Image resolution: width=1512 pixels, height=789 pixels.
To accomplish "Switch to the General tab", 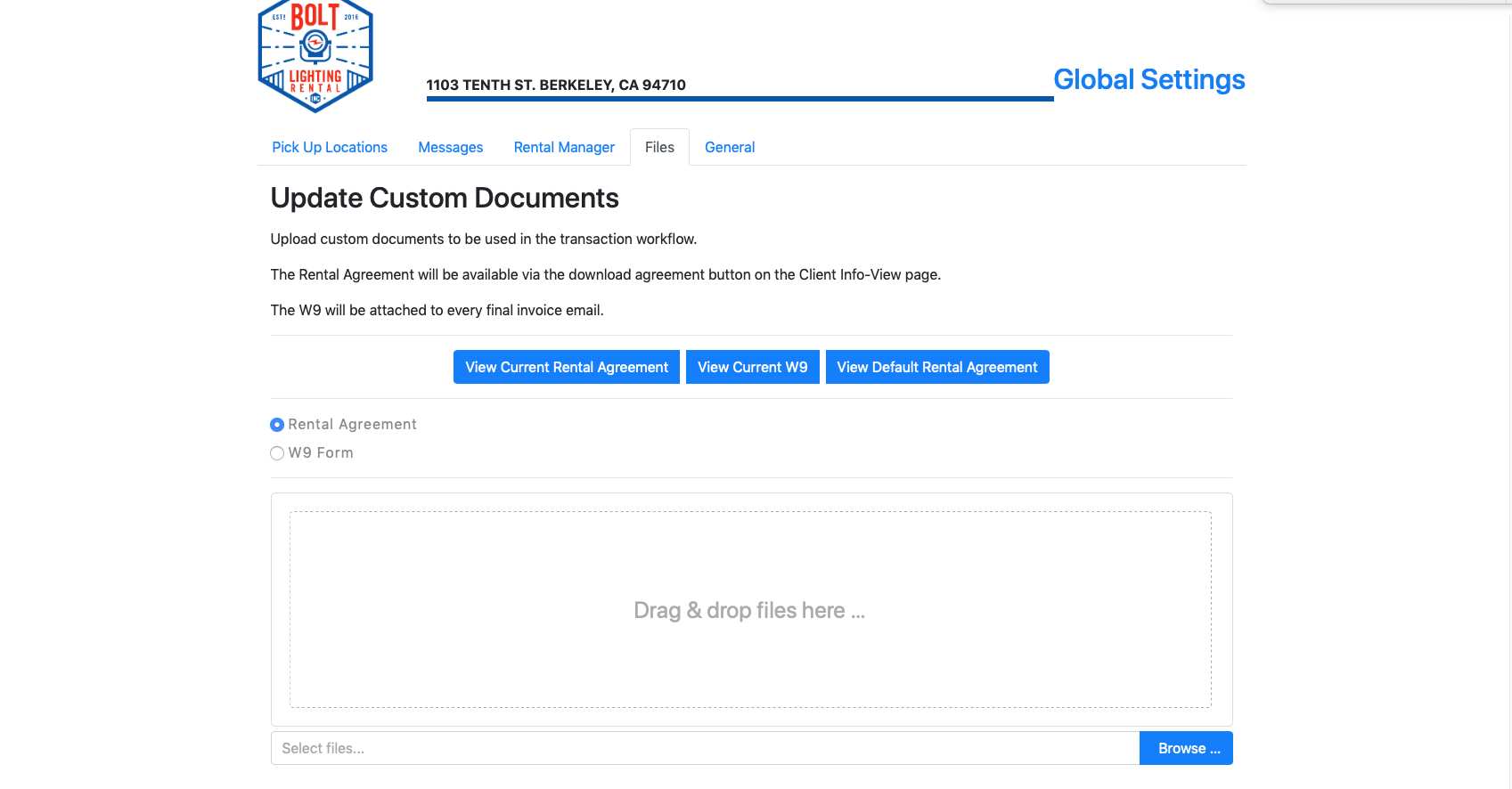I will (x=729, y=147).
